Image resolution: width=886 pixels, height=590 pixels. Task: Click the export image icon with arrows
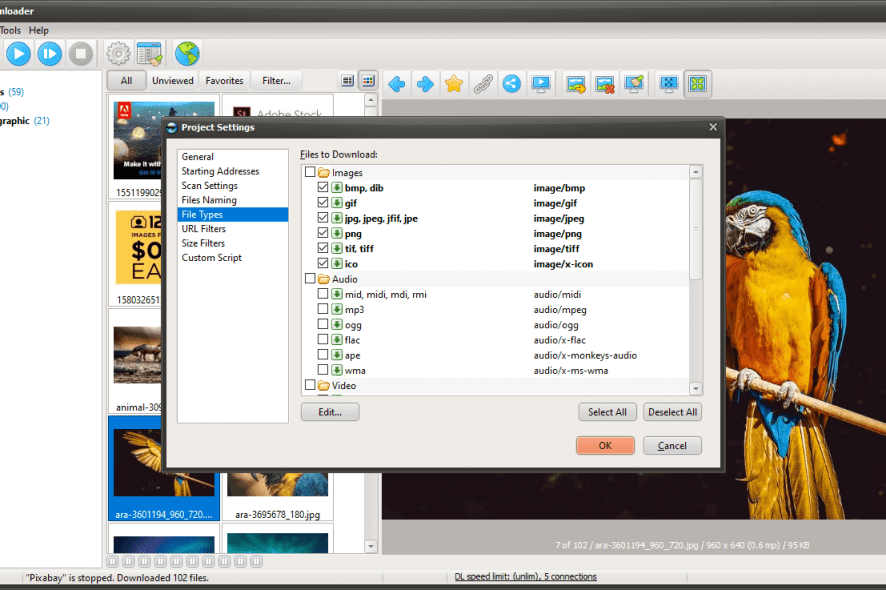point(576,84)
